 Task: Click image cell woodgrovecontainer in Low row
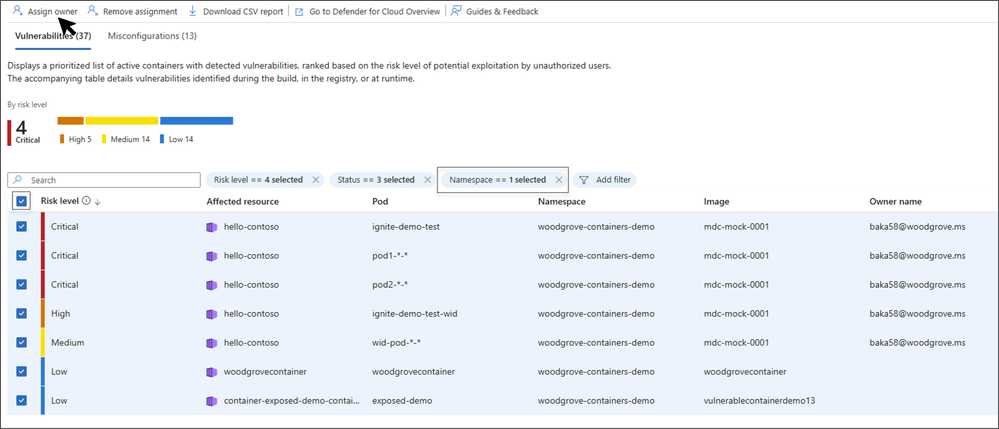point(744,372)
